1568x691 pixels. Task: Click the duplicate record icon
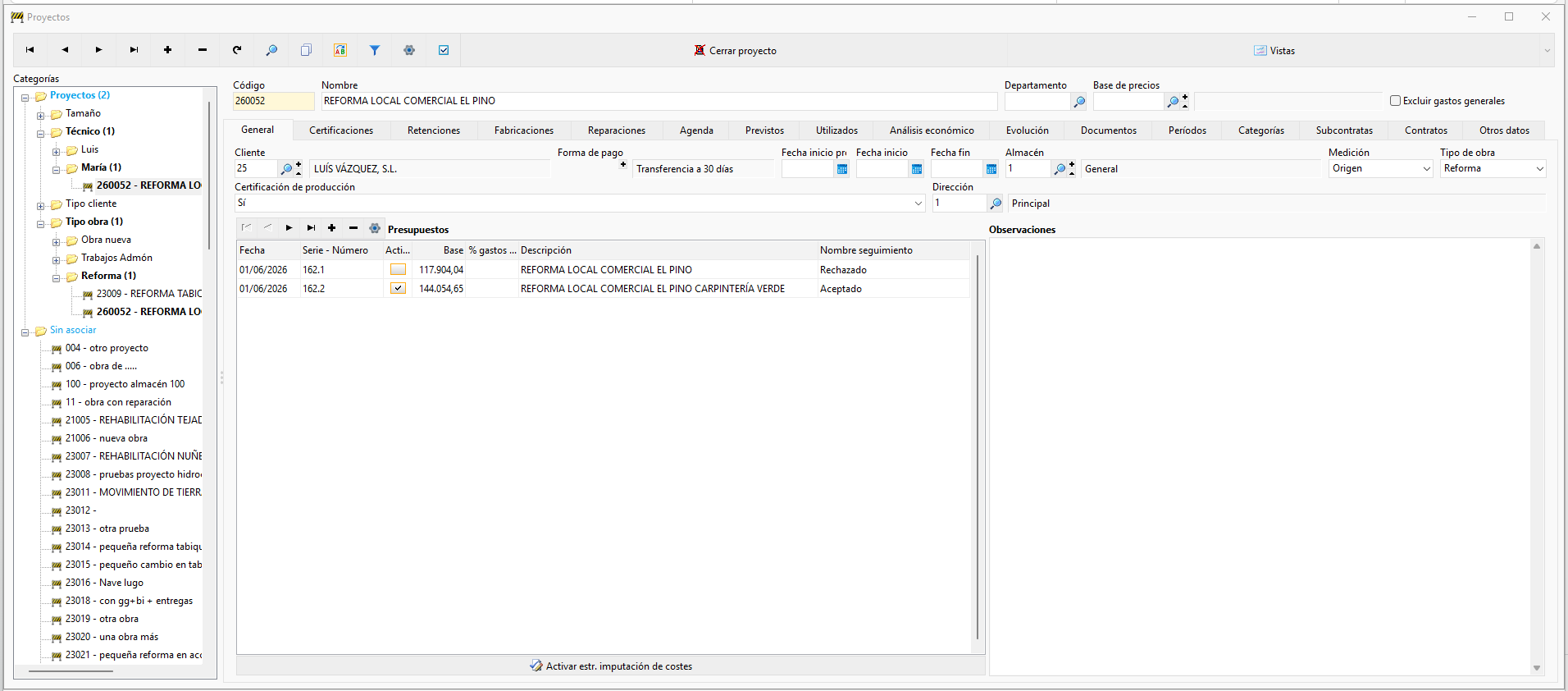click(x=306, y=50)
